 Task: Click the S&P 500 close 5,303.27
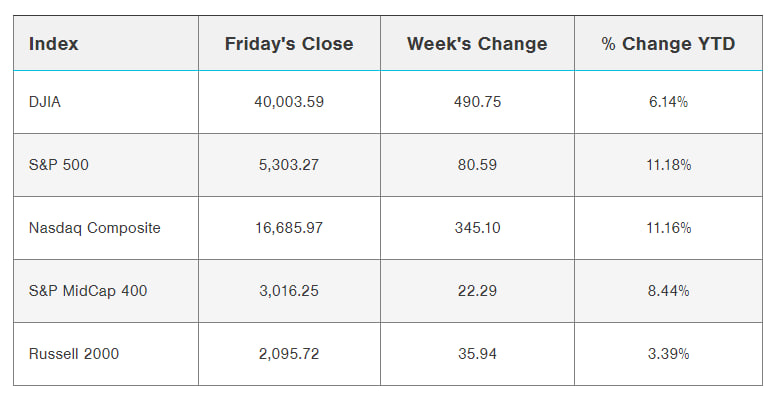[x=289, y=164]
